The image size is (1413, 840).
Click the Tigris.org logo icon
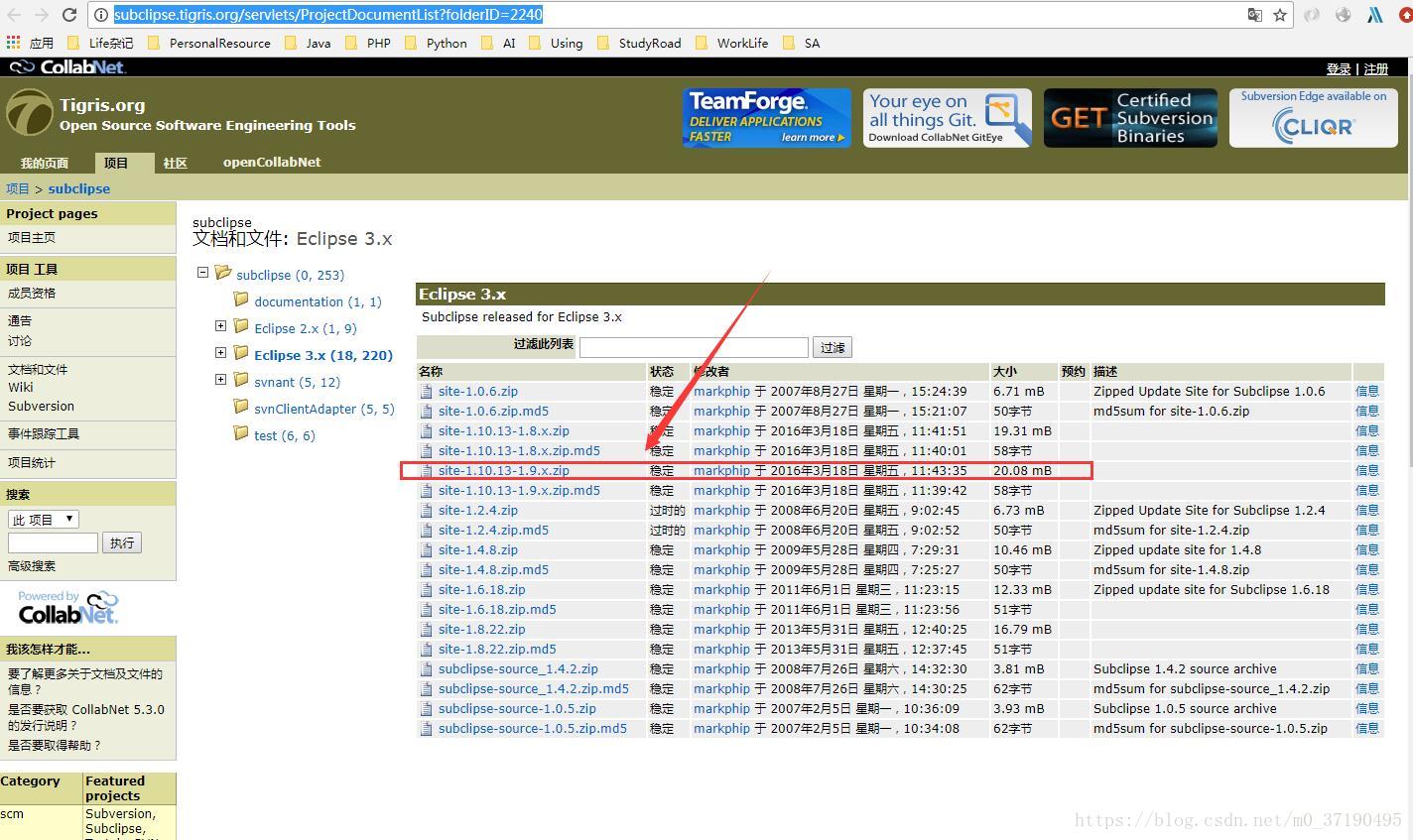point(29,112)
